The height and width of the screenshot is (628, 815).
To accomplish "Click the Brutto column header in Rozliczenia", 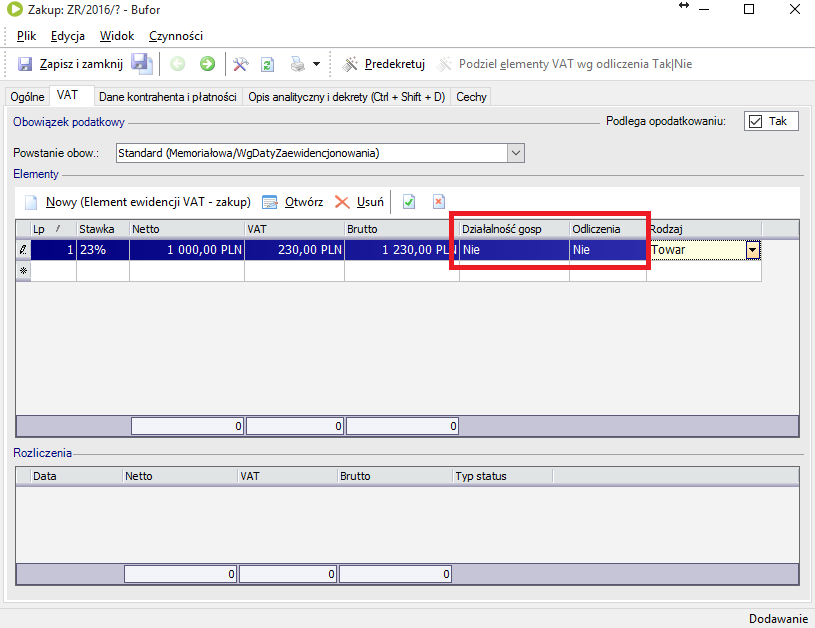I will (x=395, y=476).
